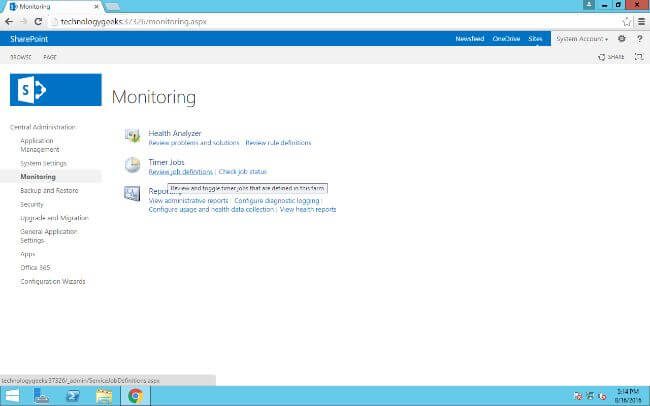This screenshot has width=650, height=406.
Task: Click the help question mark icon
Action: coord(640,39)
